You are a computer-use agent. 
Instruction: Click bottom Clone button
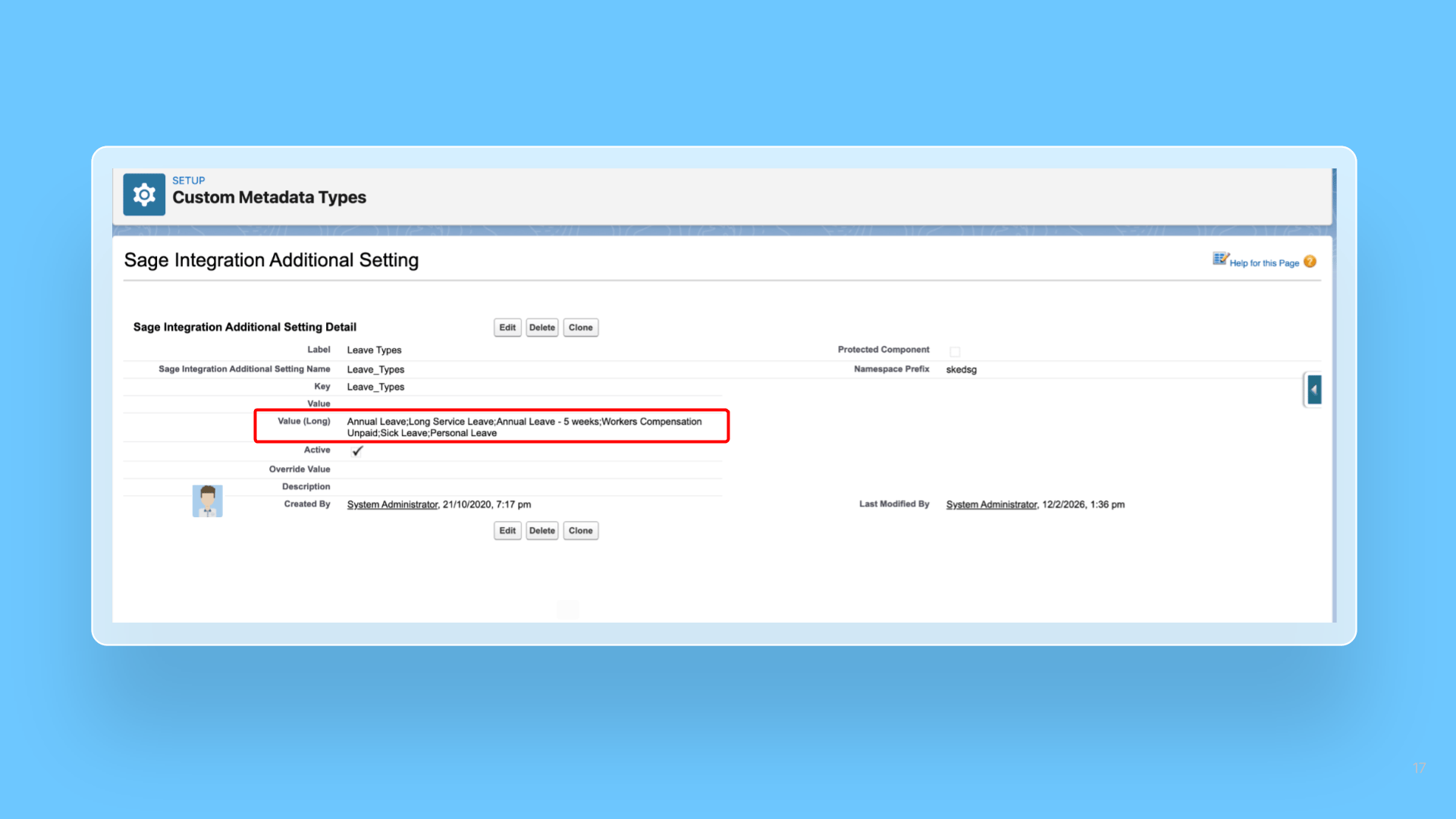tap(581, 531)
